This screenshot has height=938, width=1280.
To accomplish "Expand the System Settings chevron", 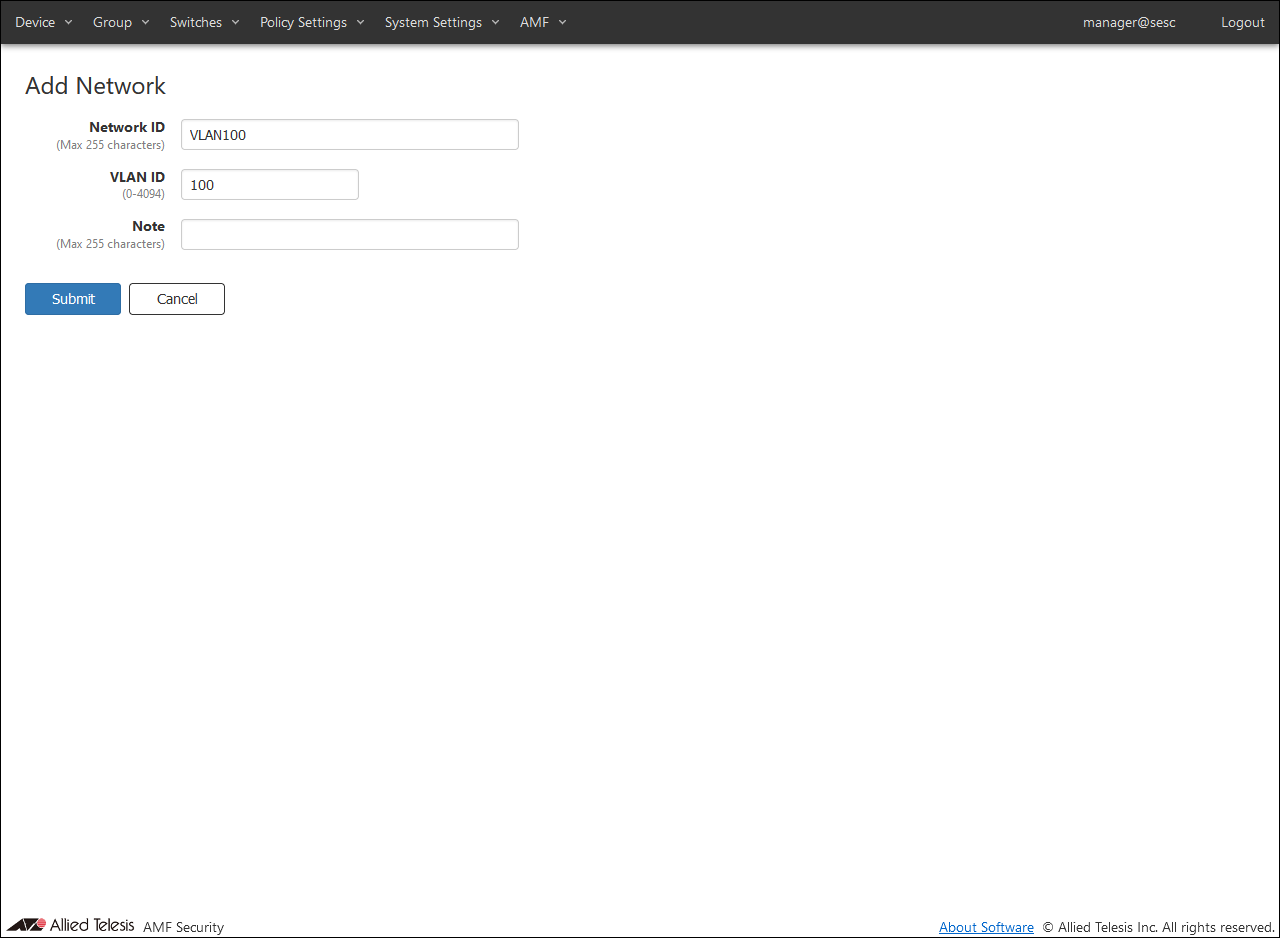I will (x=495, y=23).
